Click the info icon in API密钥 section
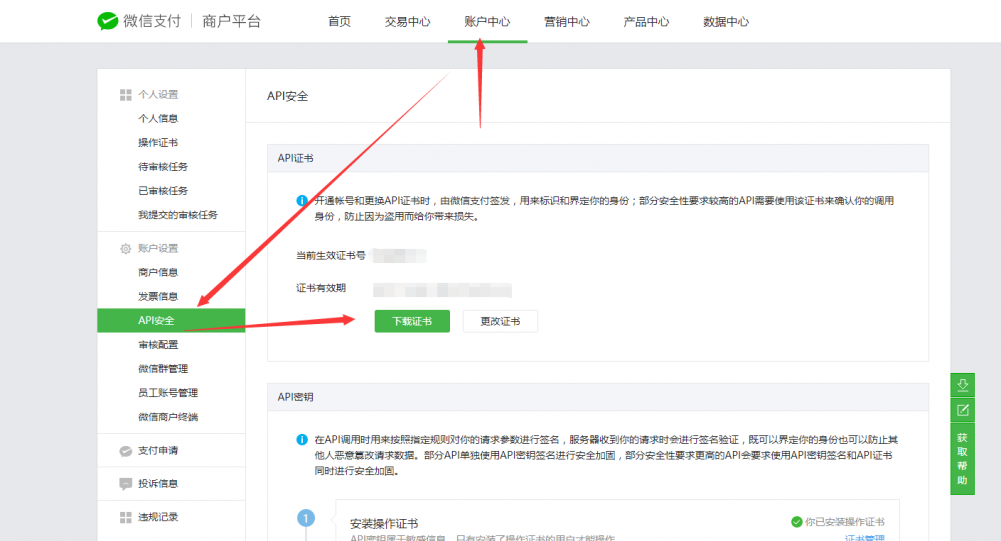The image size is (1001, 541). pyautogui.click(x=302, y=439)
